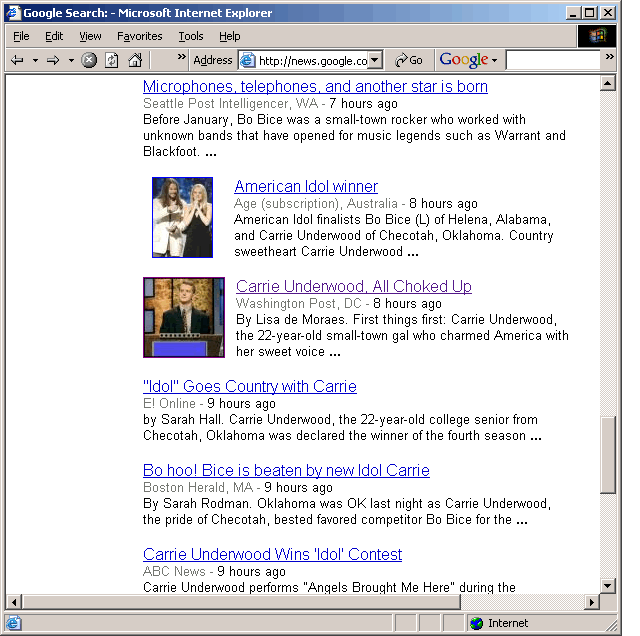Click the Address bar URL field
Image resolution: width=640 pixels, height=636 pixels.
[x=313, y=61]
